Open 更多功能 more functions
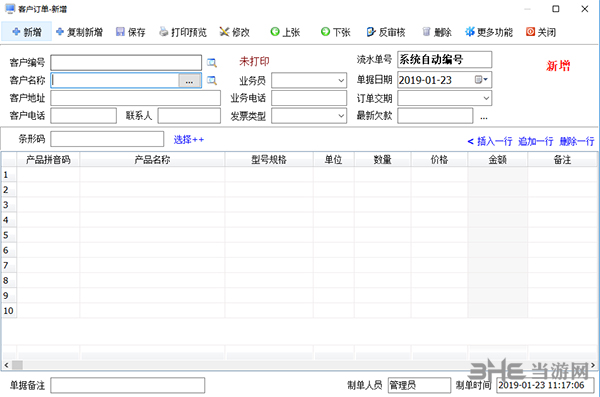This screenshot has width=600, height=397. 489,32
